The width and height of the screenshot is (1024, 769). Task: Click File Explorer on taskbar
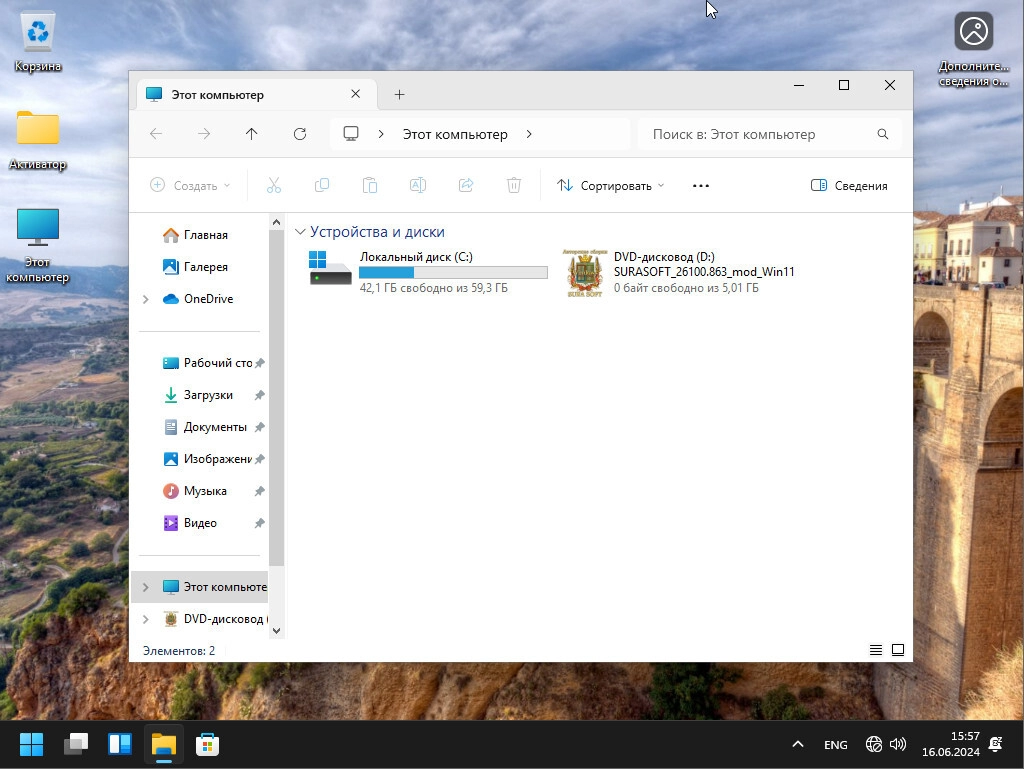[x=163, y=744]
